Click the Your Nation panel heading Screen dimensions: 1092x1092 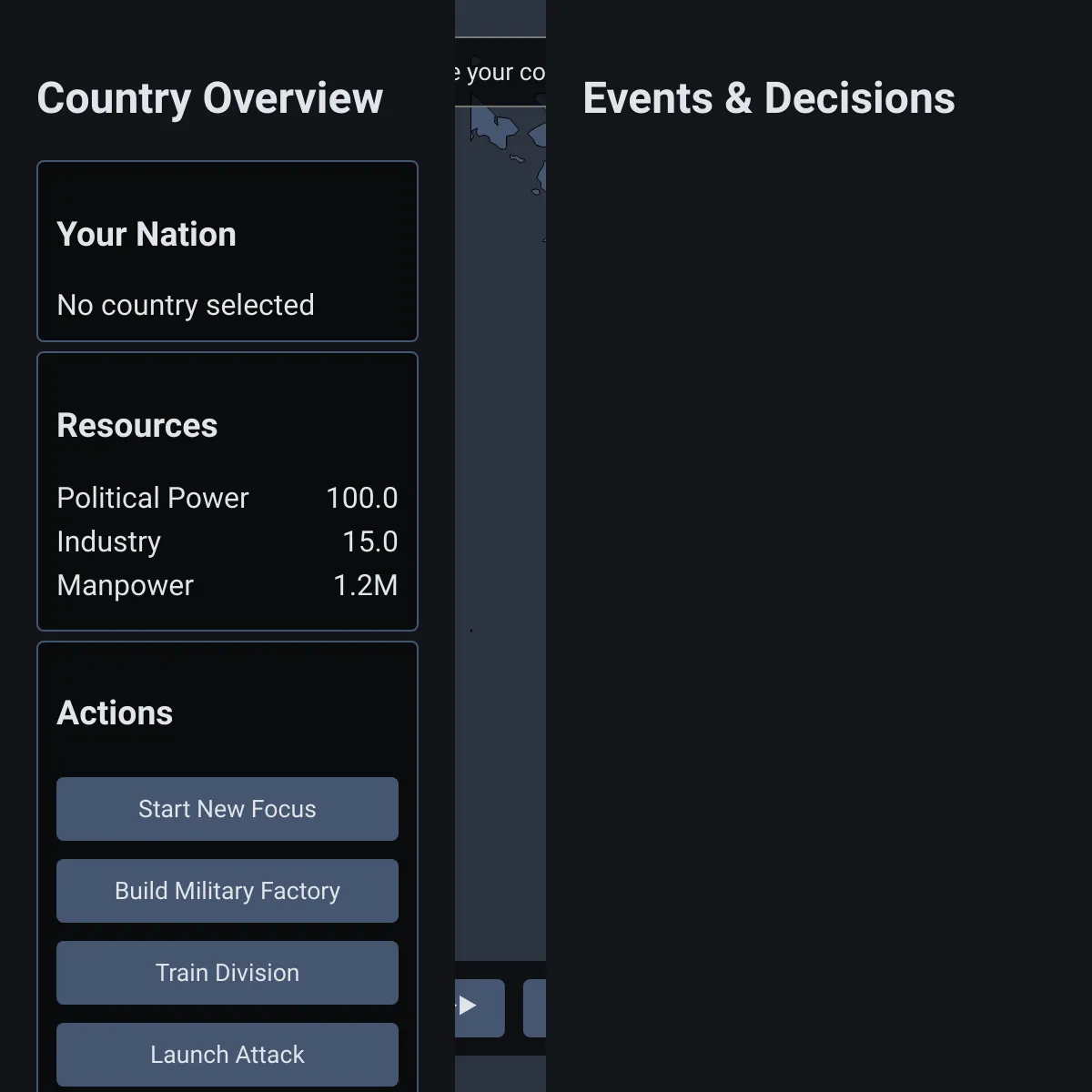(x=147, y=235)
